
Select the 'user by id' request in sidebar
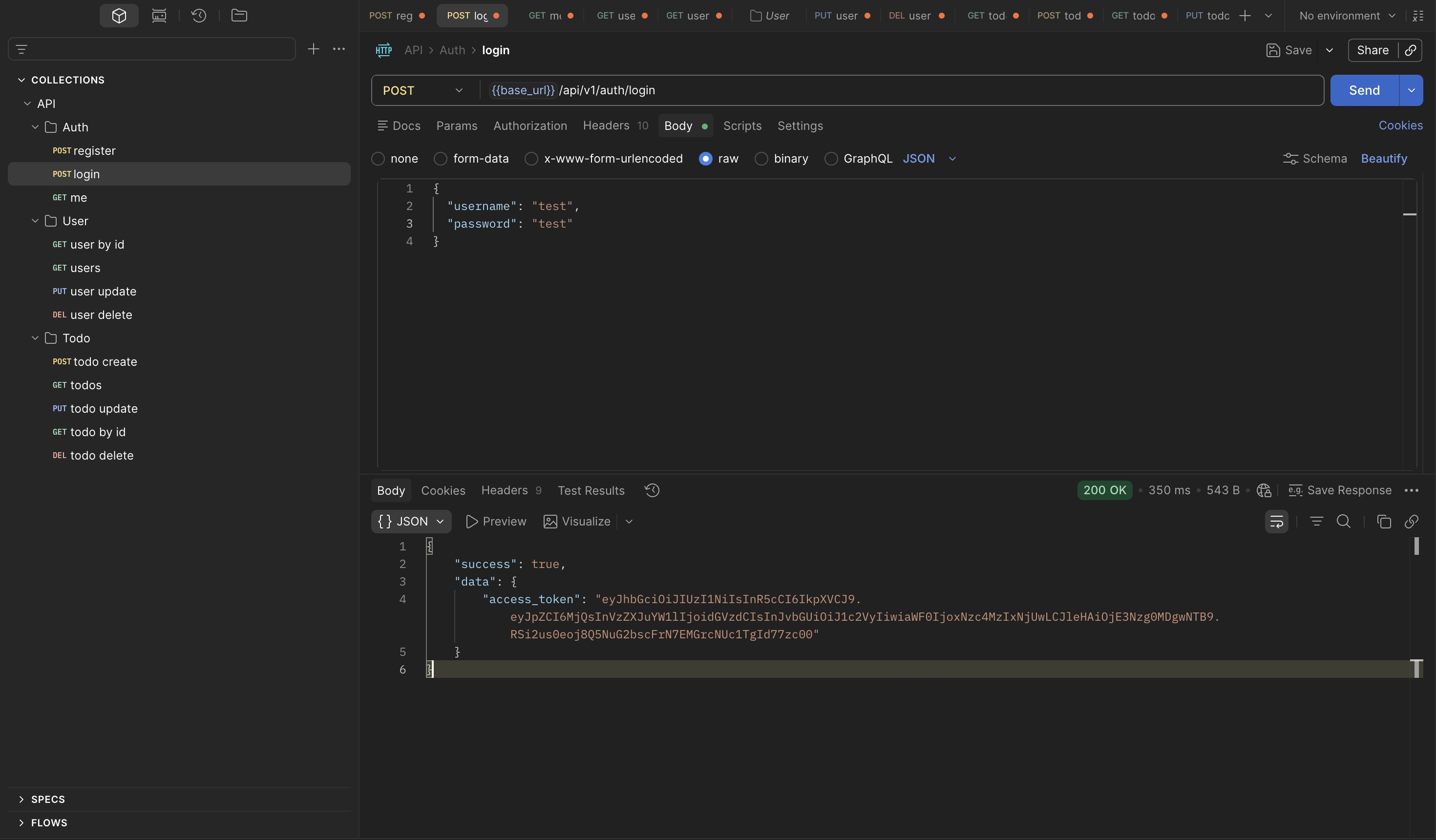click(x=179, y=244)
